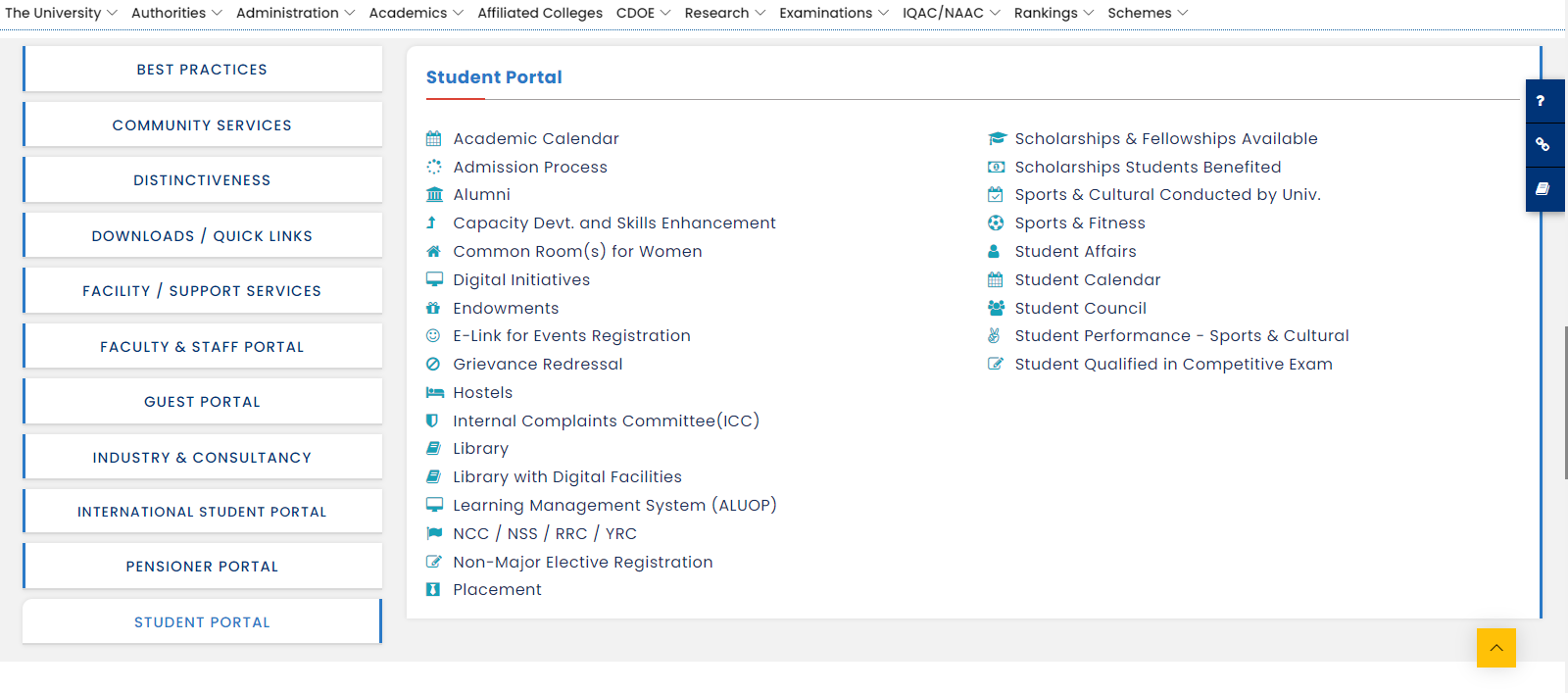Open Student Performance - Sports & Cultural link
This screenshot has width=1568, height=693.
[1182, 336]
